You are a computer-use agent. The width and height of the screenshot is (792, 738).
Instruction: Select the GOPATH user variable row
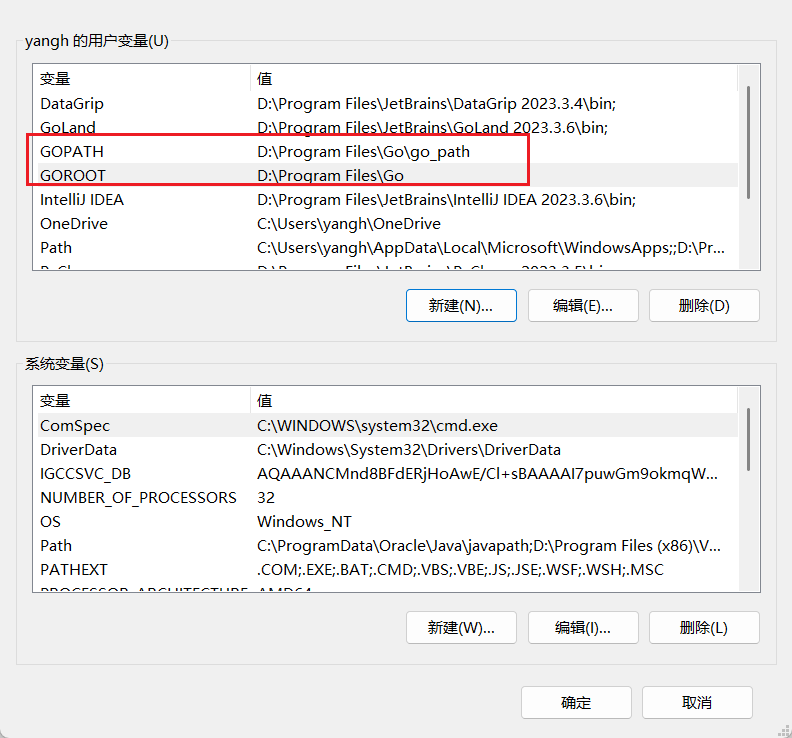72,152
